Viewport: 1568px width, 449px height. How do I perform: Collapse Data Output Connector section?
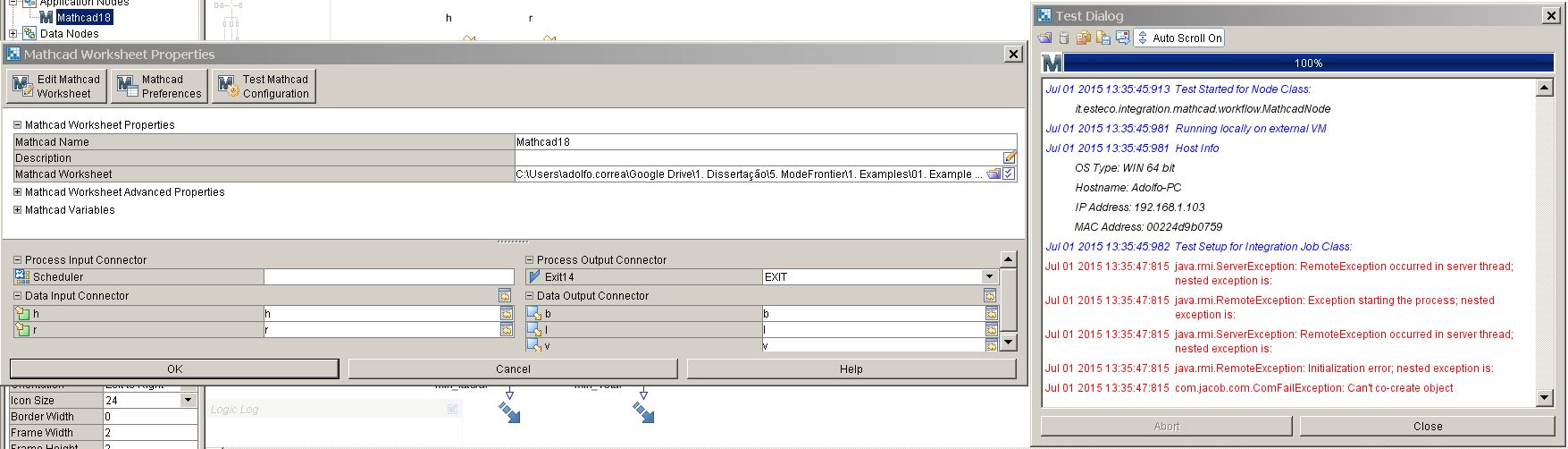coord(530,296)
